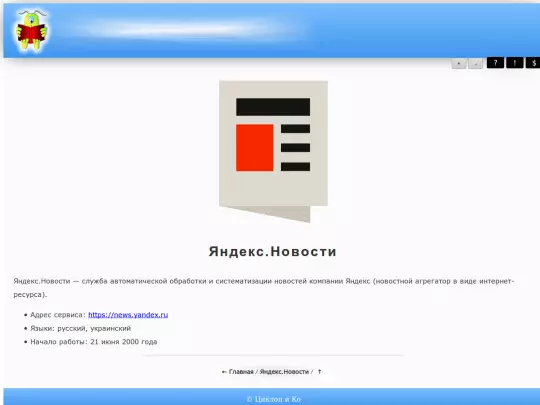Click the text Языки: русский, украинский

pos(81,328)
